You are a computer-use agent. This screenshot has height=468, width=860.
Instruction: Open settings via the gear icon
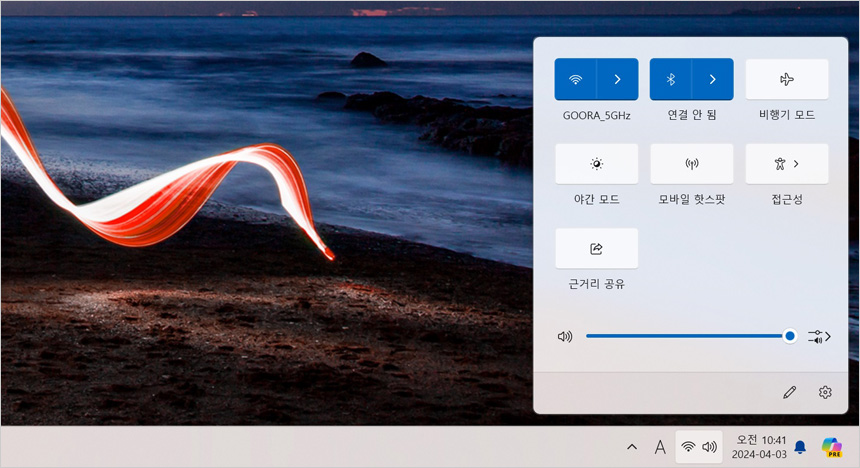(x=825, y=392)
